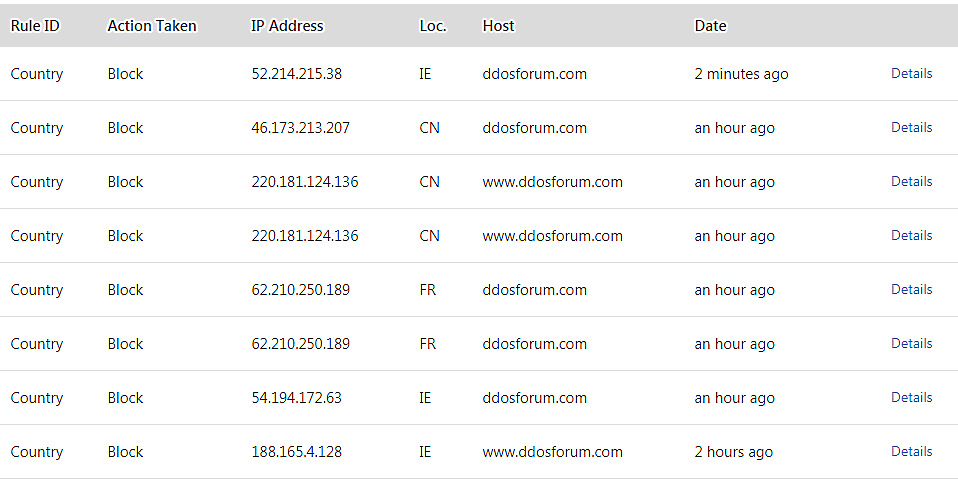
Task: Open the Details link for 54.194.172.63
Action: pyautogui.click(x=911, y=397)
